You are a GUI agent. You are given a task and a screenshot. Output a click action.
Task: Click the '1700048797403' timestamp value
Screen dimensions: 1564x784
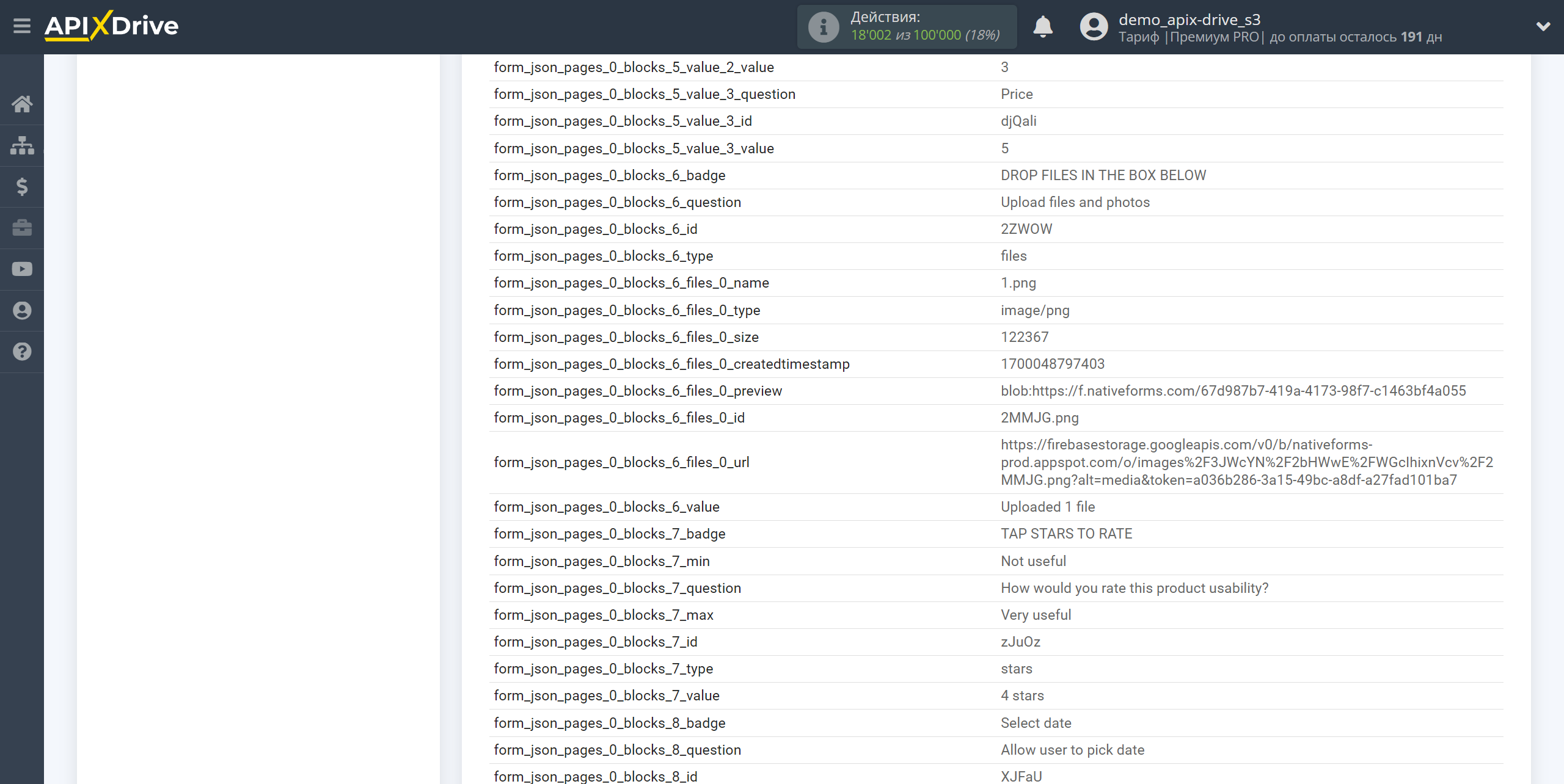[1053, 364]
